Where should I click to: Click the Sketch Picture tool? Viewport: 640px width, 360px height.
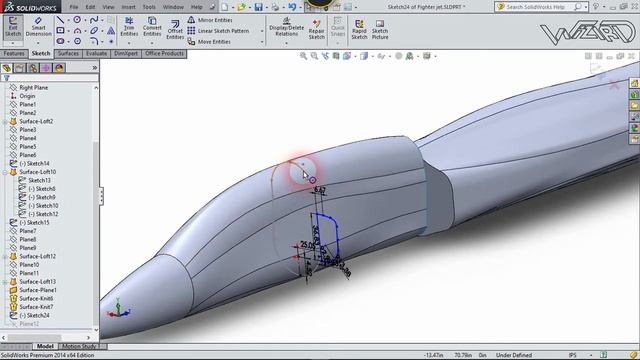(x=380, y=29)
